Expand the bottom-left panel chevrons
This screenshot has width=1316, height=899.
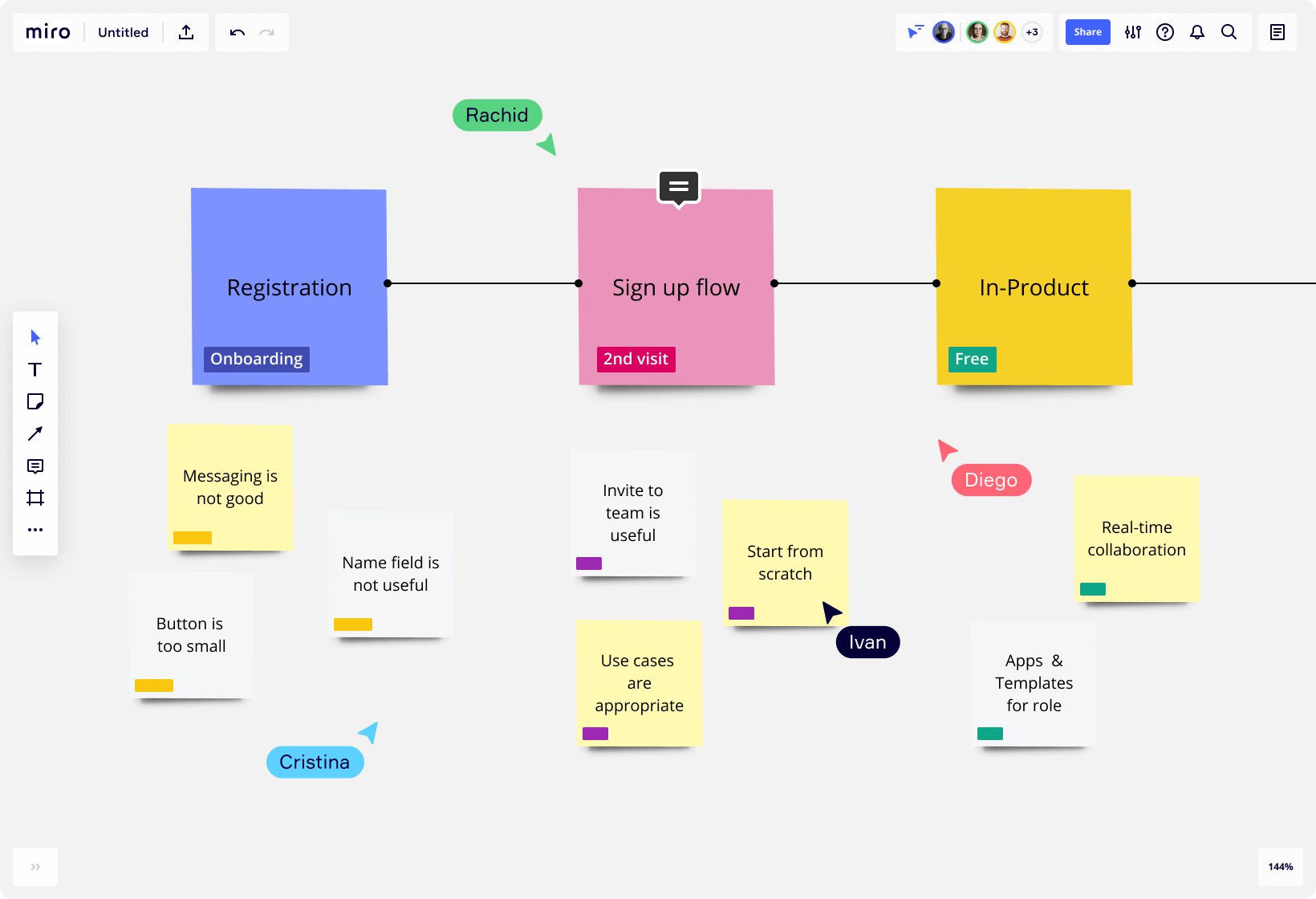pyautogui.click(x=35, y=867)
